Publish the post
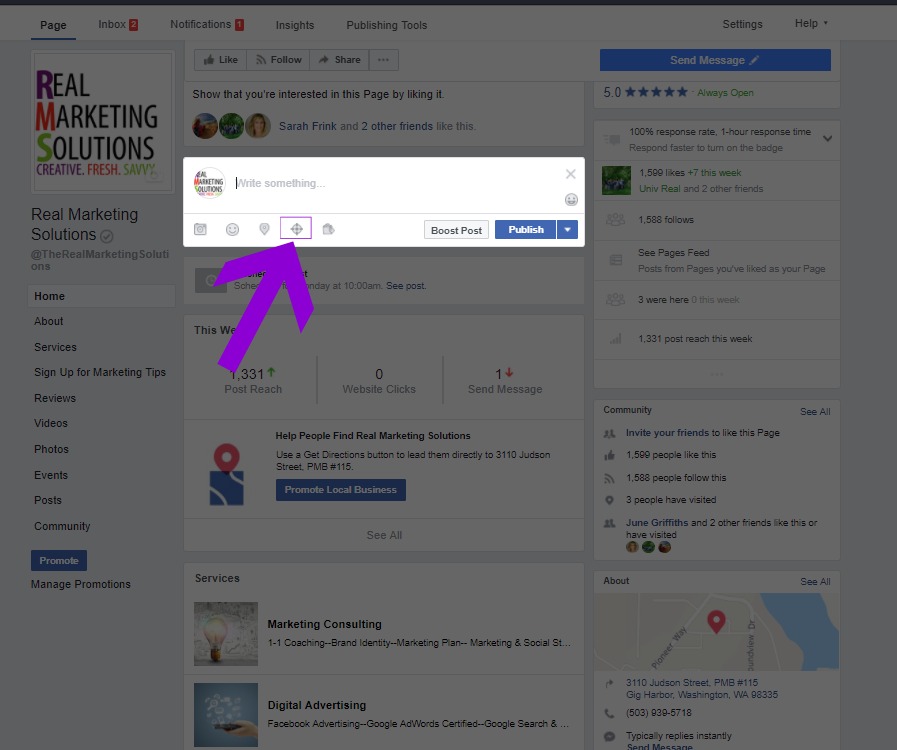Image resolution: width=897 pixels, height=750 pixels. (525, 229)
